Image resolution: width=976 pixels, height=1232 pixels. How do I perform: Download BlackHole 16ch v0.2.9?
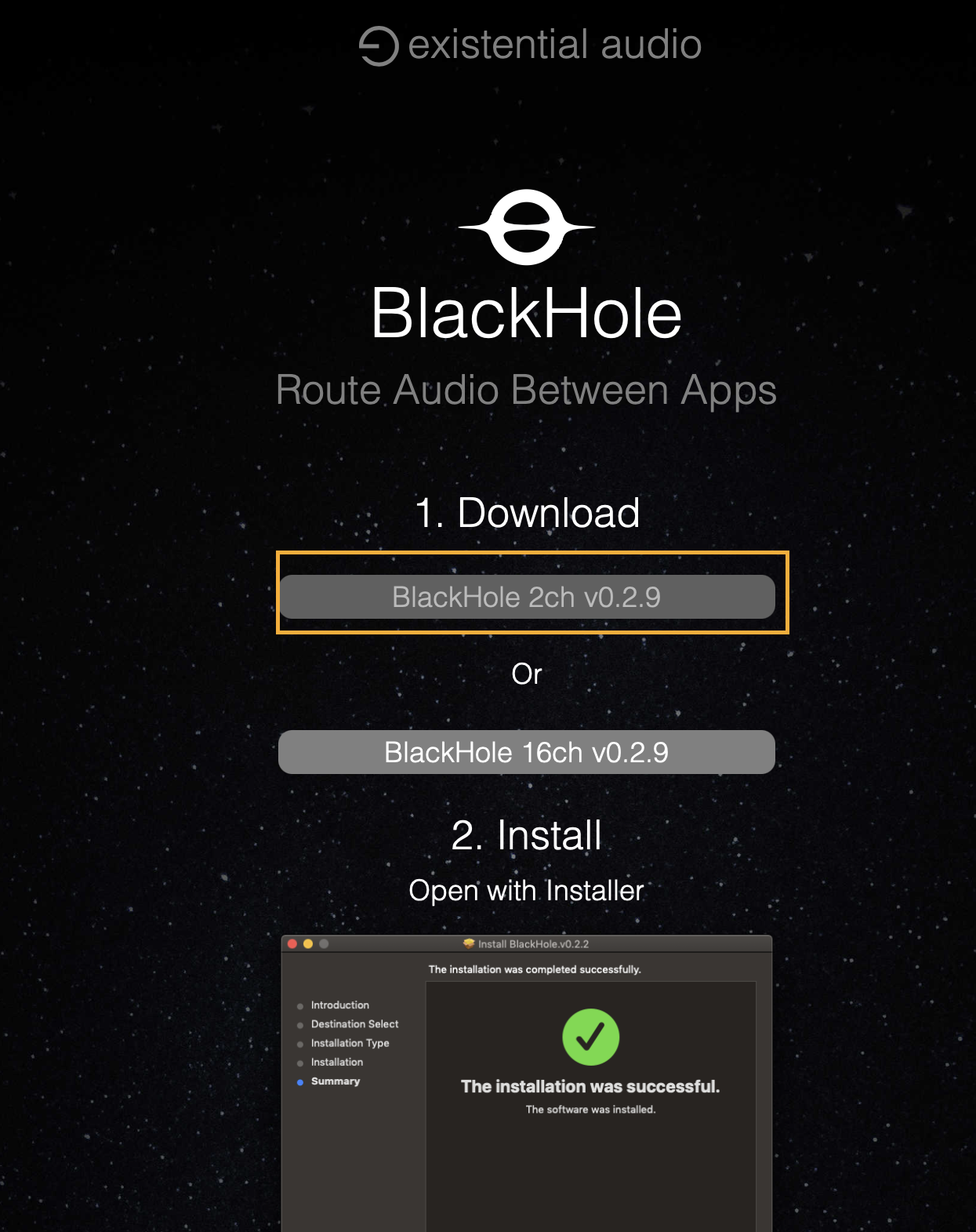[x=527, y=752]
